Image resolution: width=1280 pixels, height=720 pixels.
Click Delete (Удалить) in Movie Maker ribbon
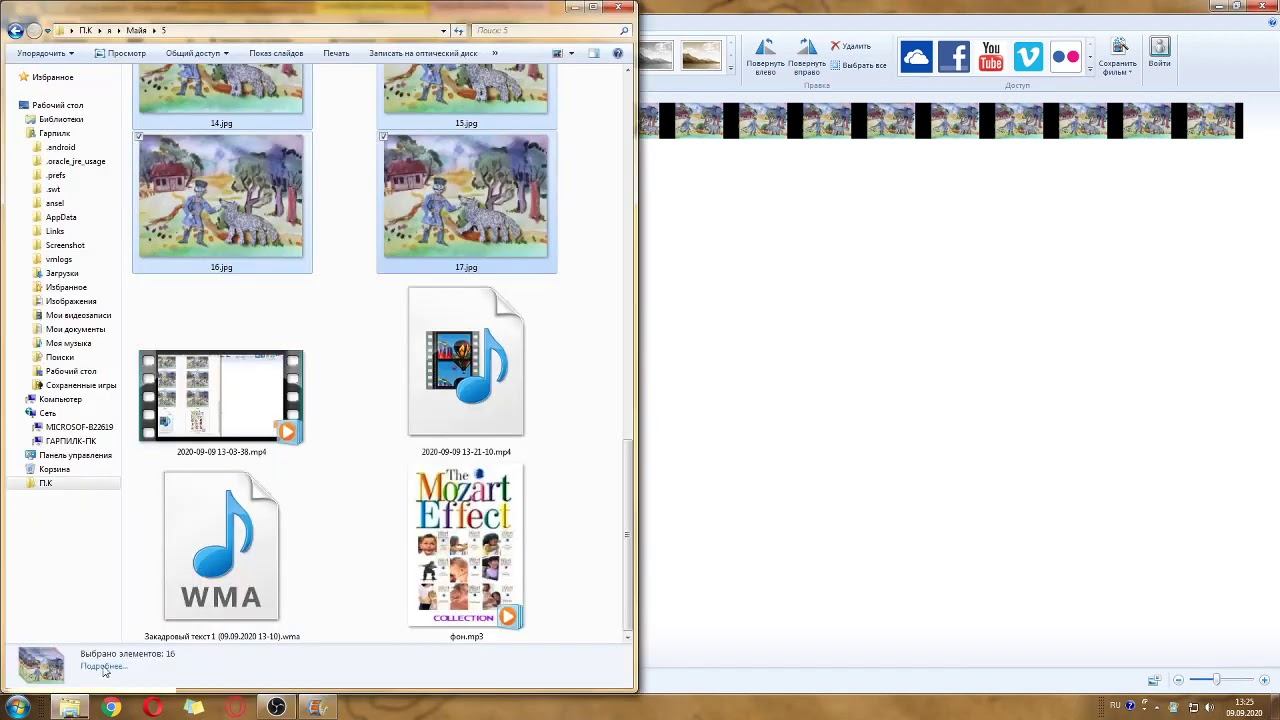point(851,46)
